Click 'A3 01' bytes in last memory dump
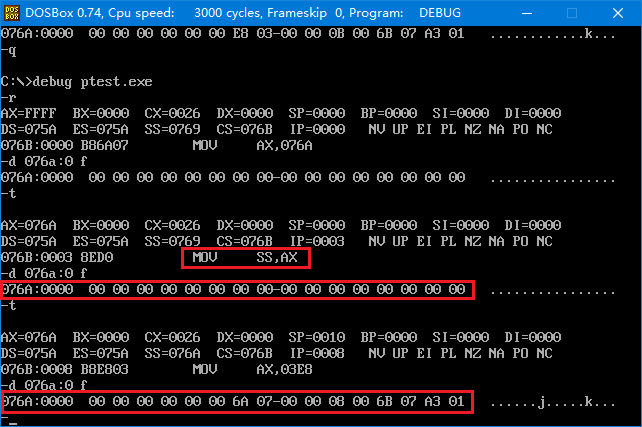This screenshot has width=642, height=427. coord(445,401)
